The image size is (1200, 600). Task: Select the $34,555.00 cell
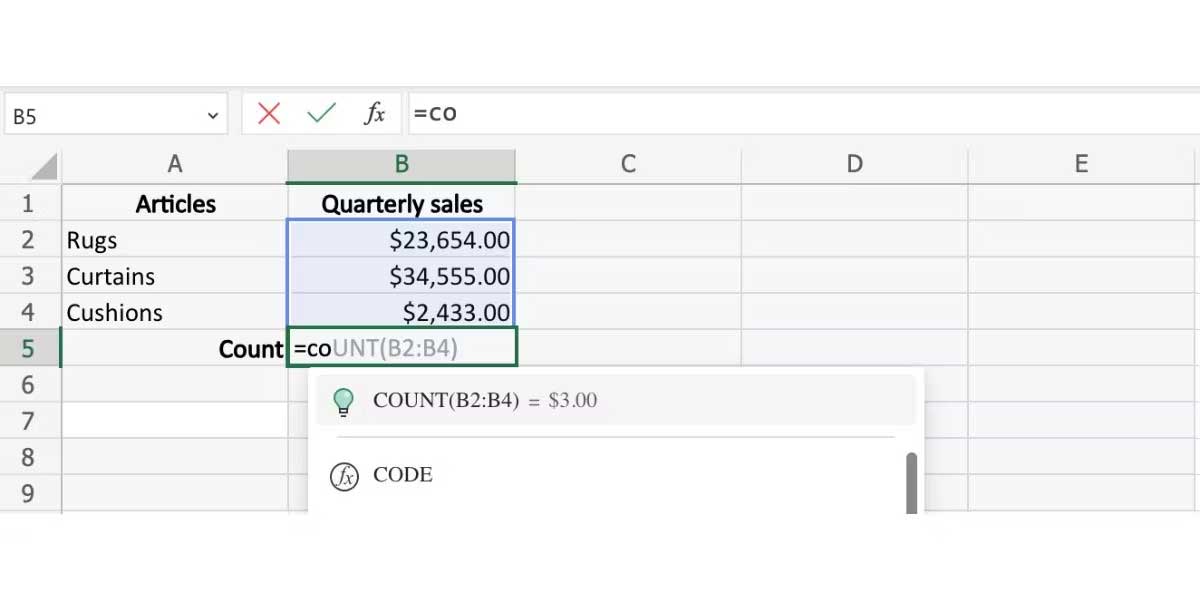401,276
